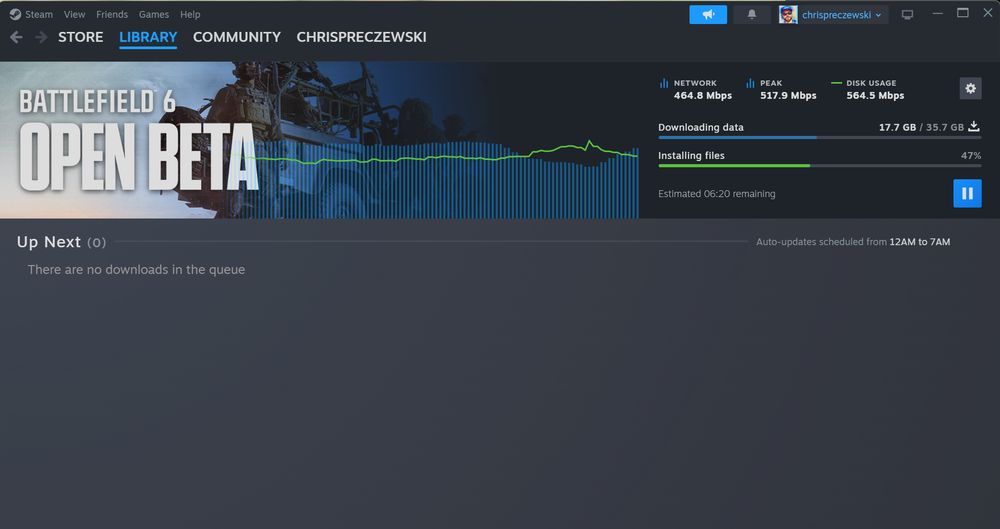Open the Friends menu
Viewport: 1000px width, 529px height.
112,14
